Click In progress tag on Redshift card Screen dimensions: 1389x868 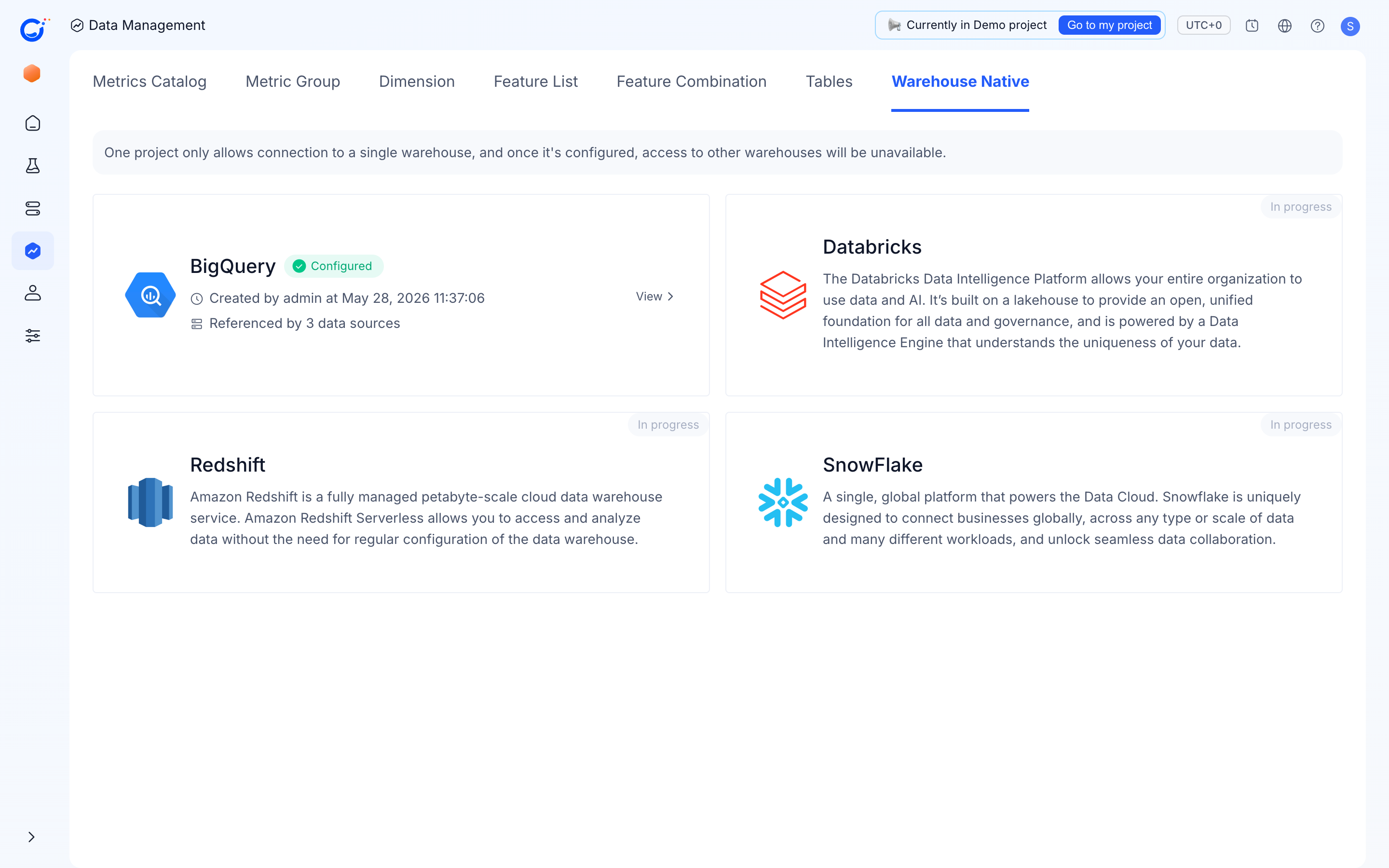click(668, 425)
